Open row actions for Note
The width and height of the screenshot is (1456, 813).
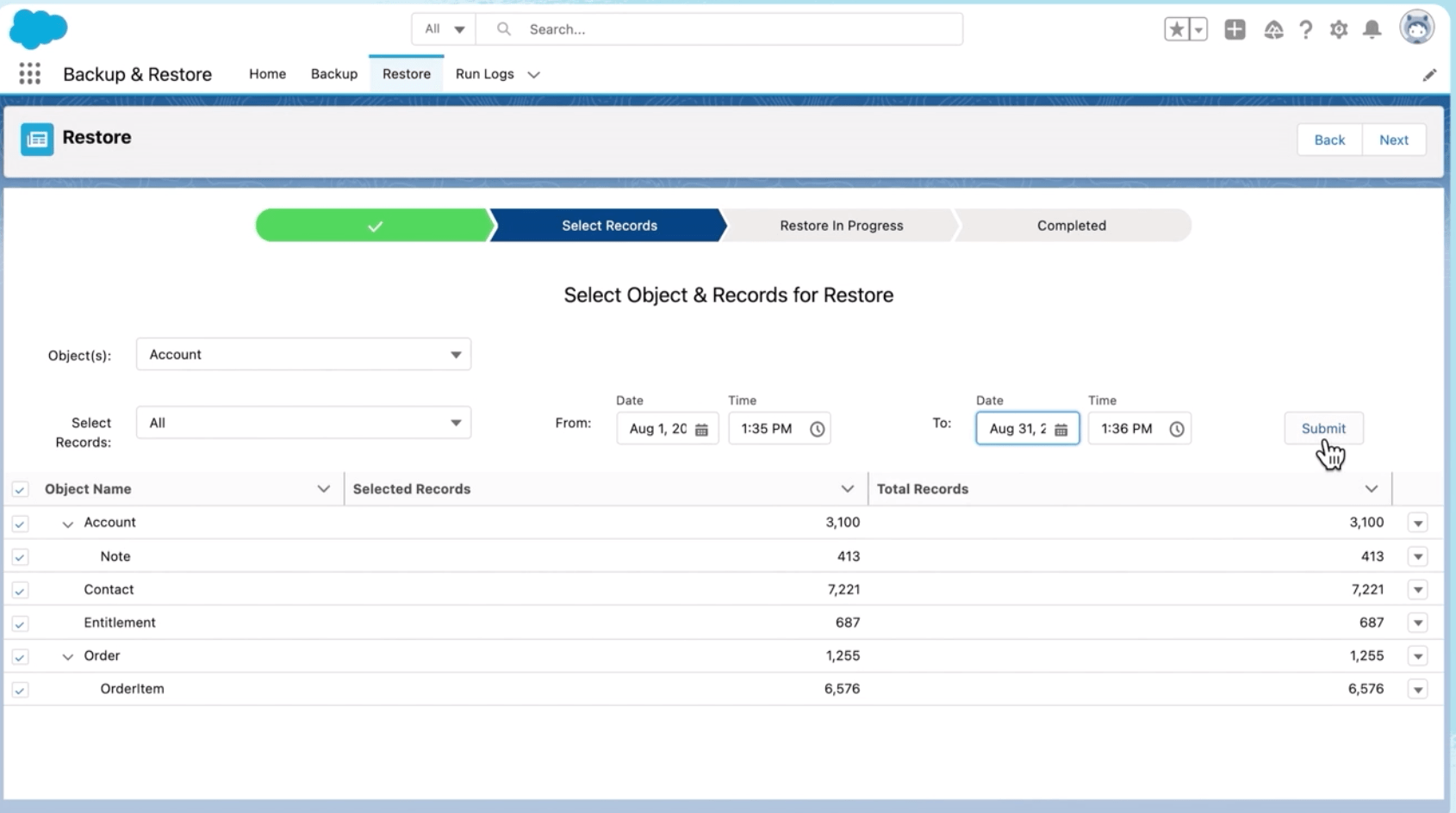click(1418, 556)
